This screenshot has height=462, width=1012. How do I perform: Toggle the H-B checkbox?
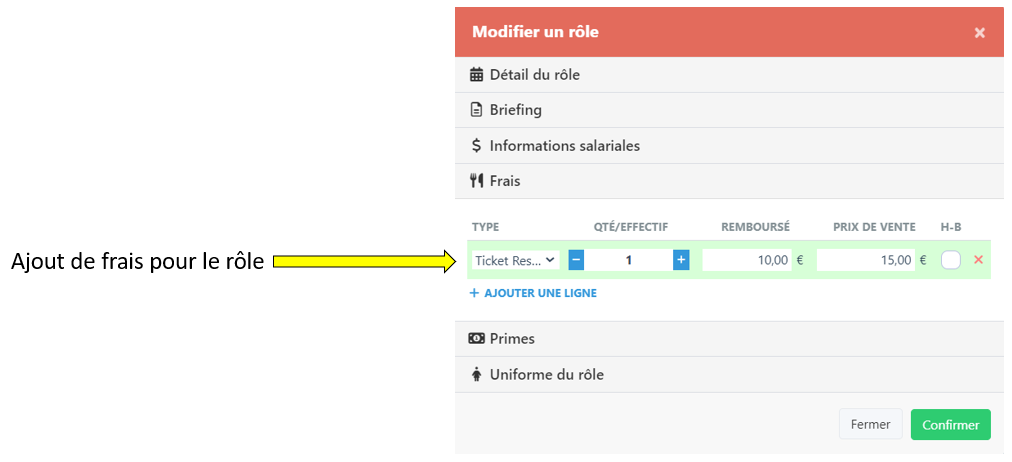[951, 260]
